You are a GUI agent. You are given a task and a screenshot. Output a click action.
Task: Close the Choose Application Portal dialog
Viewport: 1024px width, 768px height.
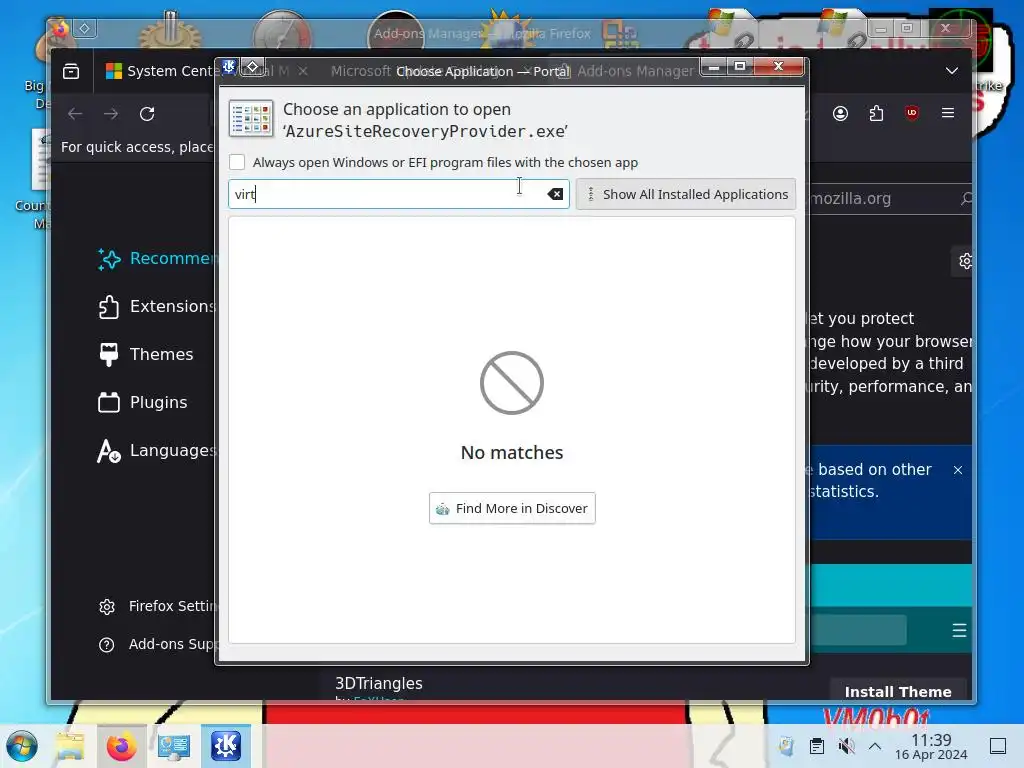(778, 67)
